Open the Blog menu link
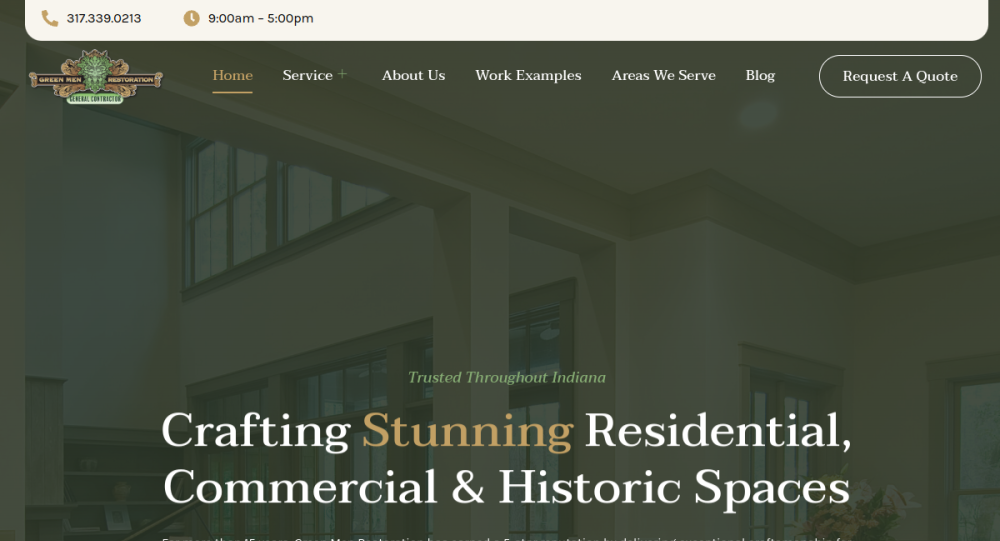Viewport: 1000px width, 541px height. pyautogui.click(x=760, y=75)
